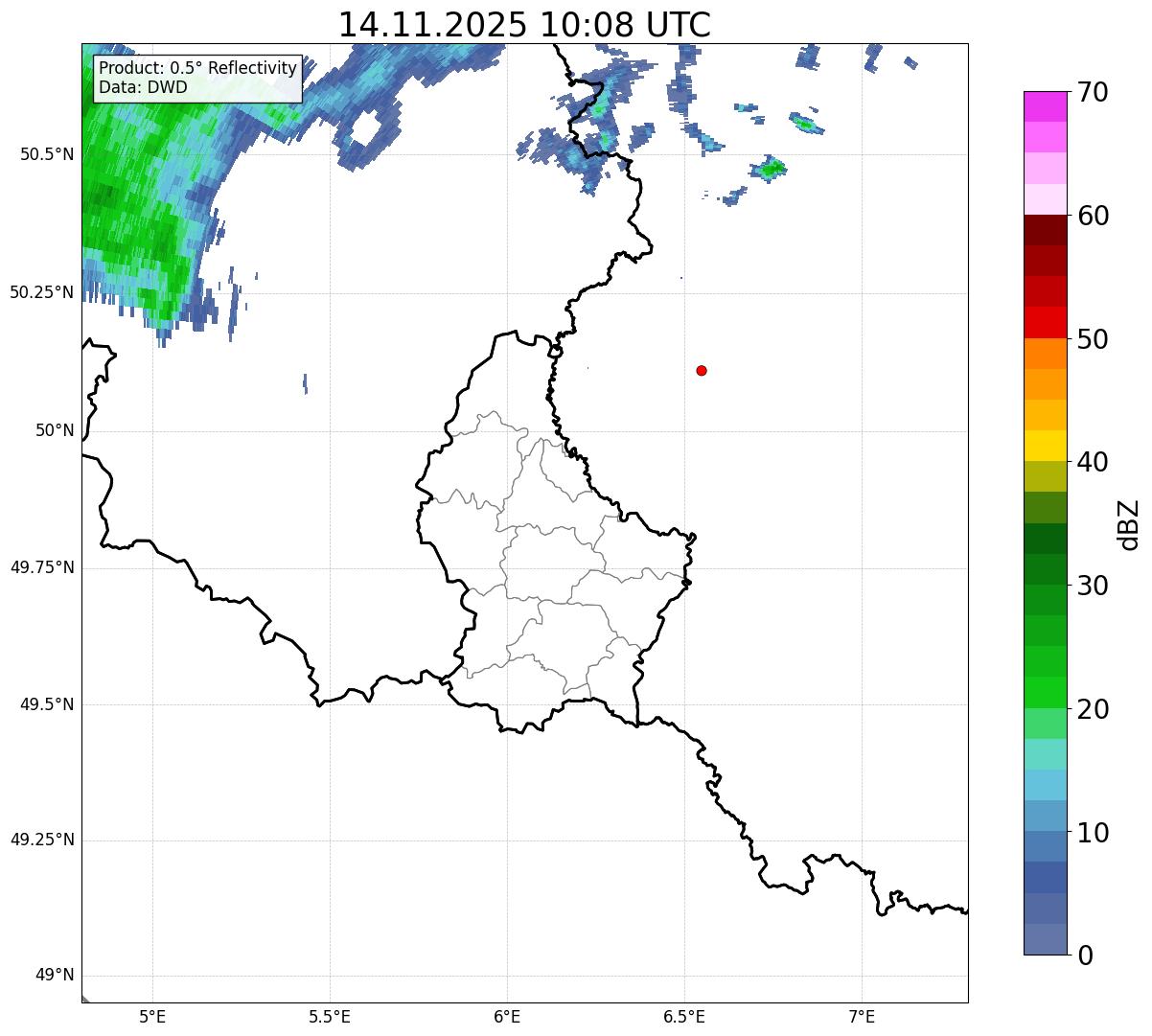Click the colorbar tick label 0
Screen dimensions: 1152x1036
click(1085, 955)
